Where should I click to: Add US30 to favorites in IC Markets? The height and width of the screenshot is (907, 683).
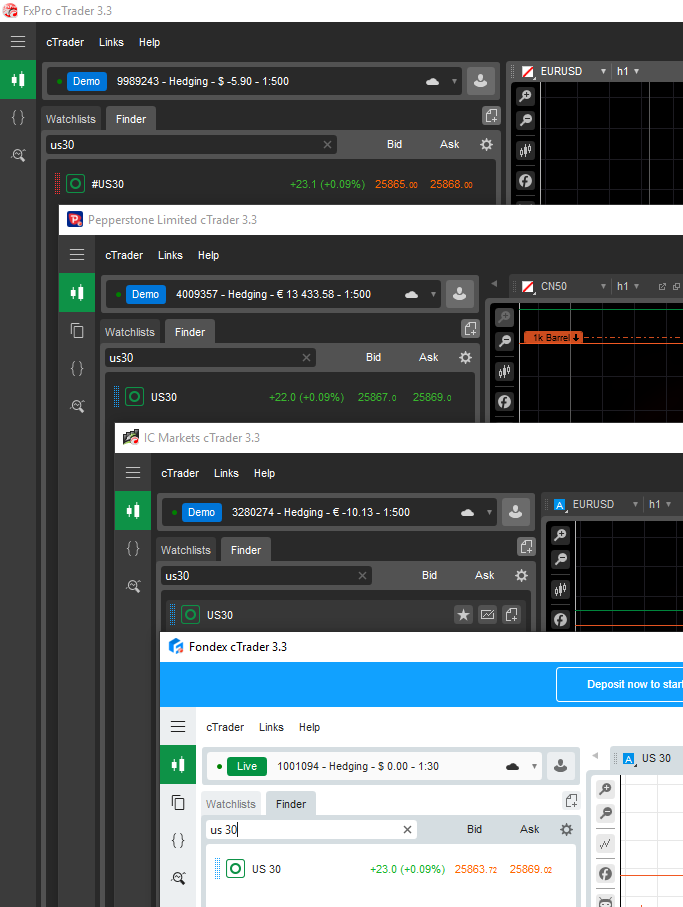[463, 614]
